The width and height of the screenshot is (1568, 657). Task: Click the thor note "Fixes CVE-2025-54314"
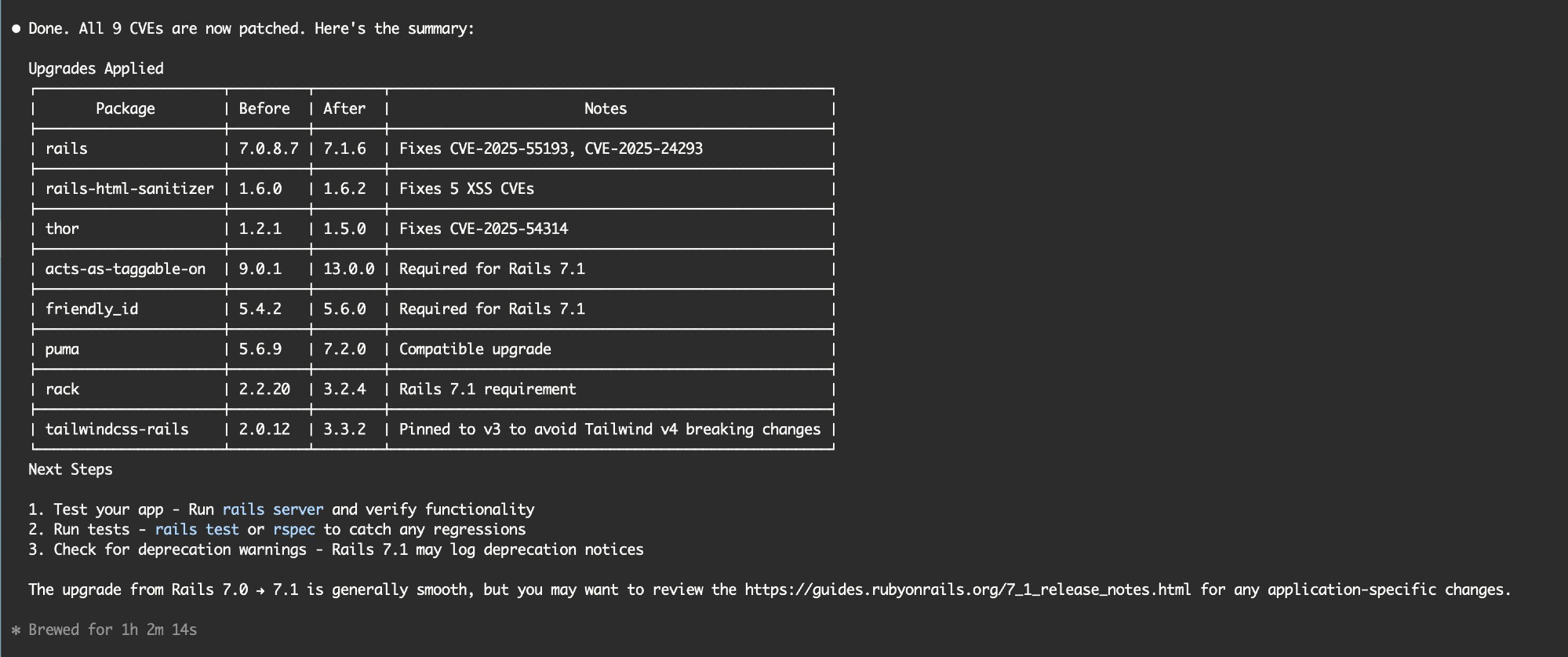point(483,229)
